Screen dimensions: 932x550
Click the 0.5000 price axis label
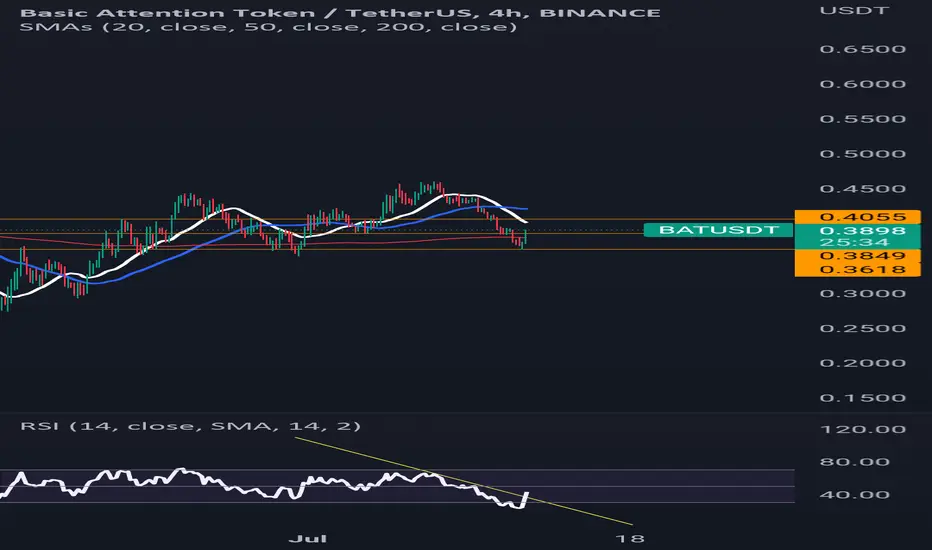[x=862, y=154]
